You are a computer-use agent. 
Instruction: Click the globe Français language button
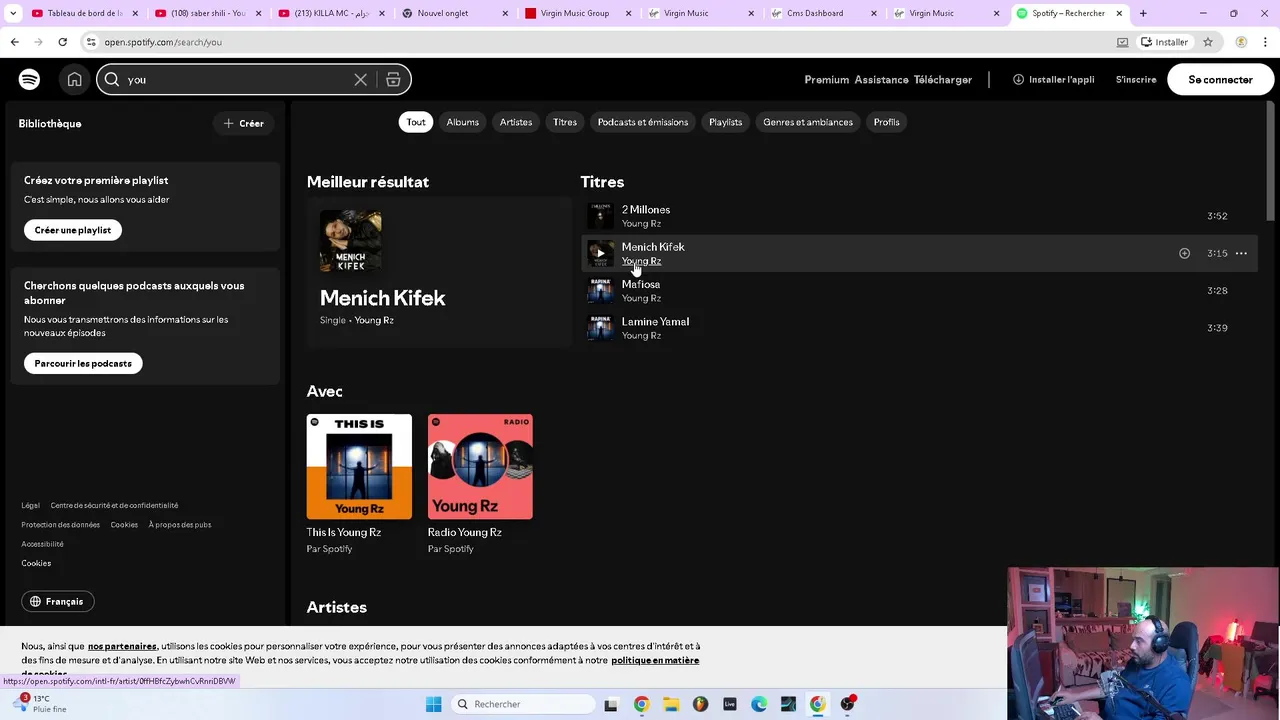click(57, 601)
